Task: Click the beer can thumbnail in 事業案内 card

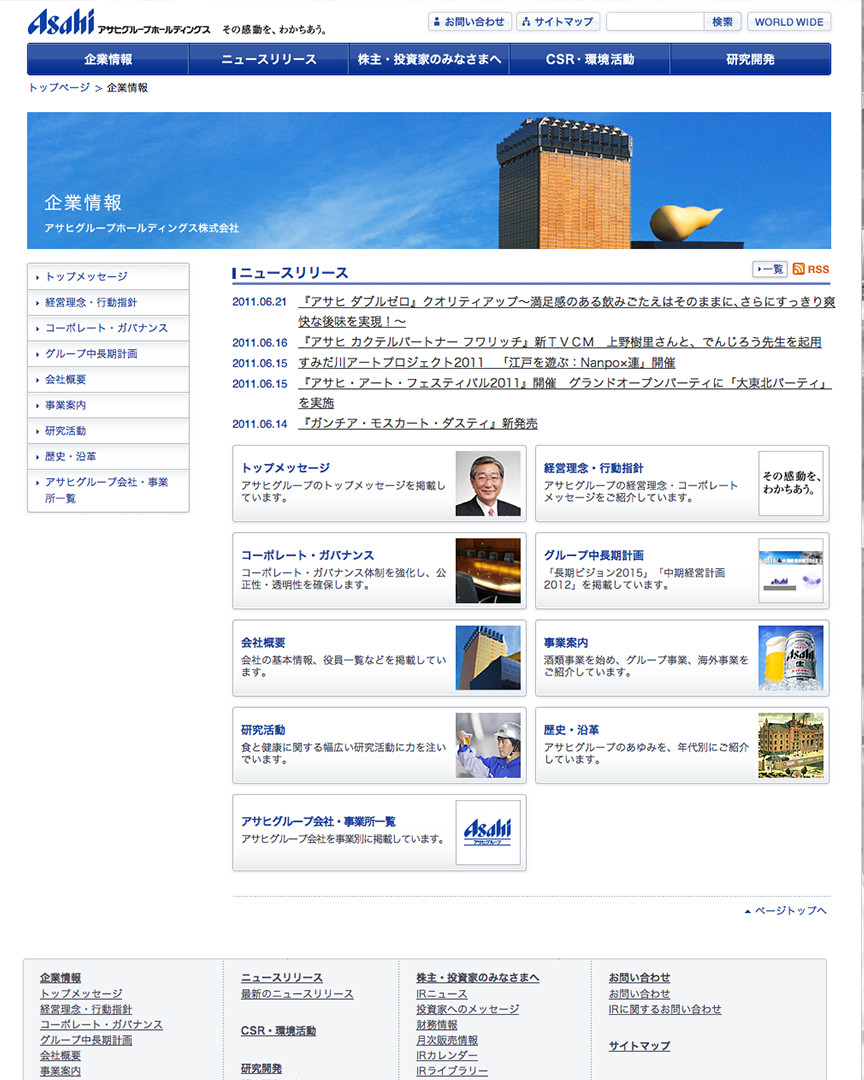Action: point(790,658)
